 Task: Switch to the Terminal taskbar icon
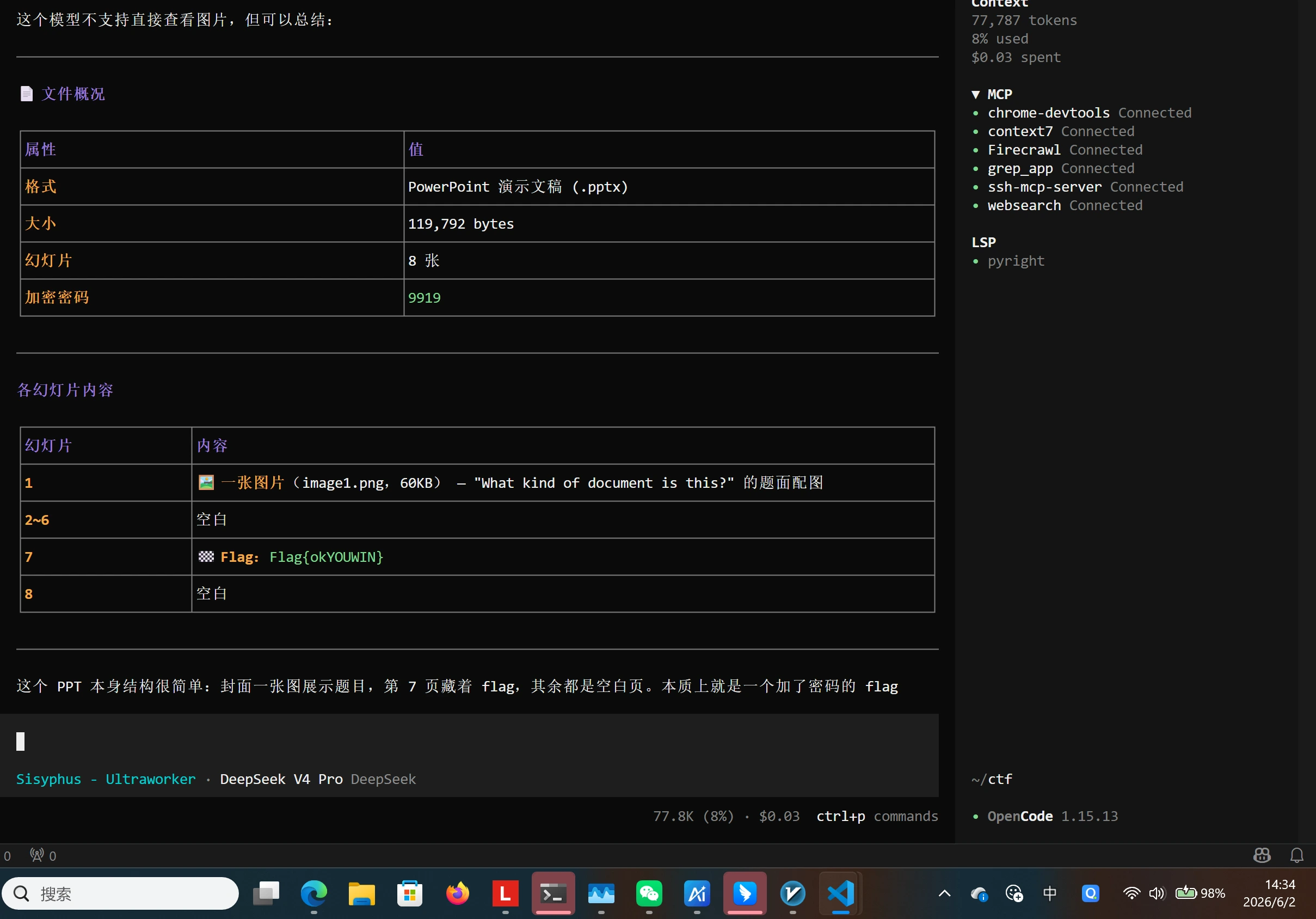(553, 893)
